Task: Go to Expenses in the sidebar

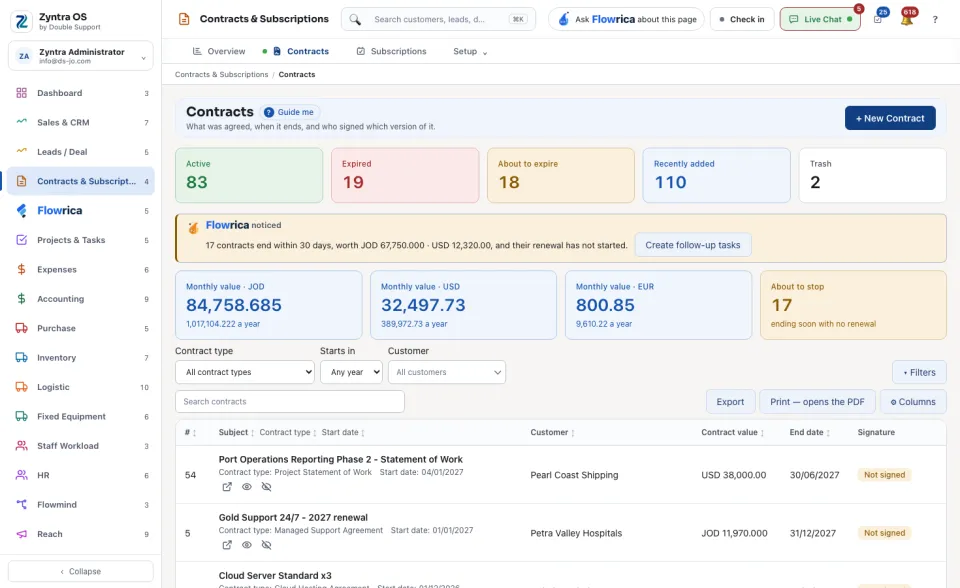Action: coord(81,270)
